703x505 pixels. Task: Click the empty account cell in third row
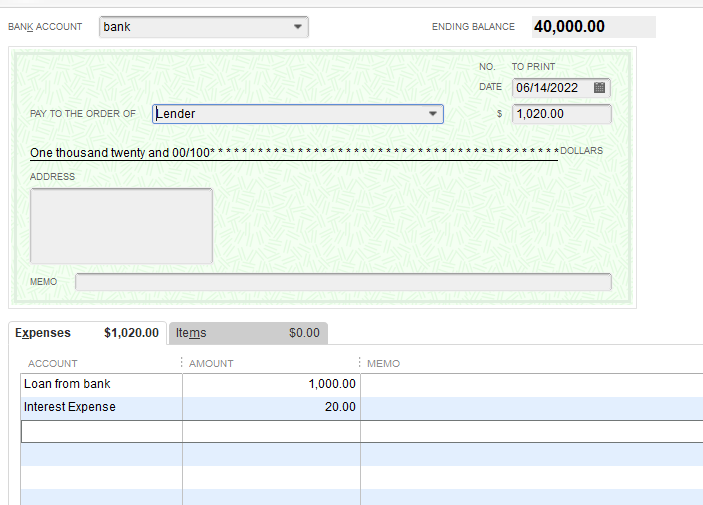(x=102, y=431)
